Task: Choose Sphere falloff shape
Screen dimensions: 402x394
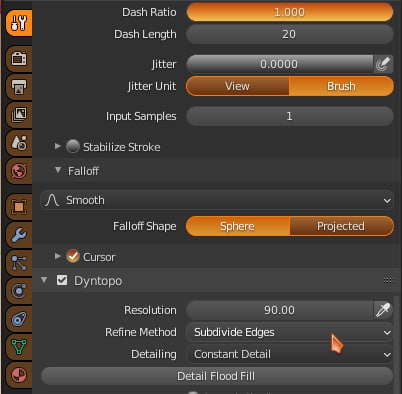Action: point(238,226)
